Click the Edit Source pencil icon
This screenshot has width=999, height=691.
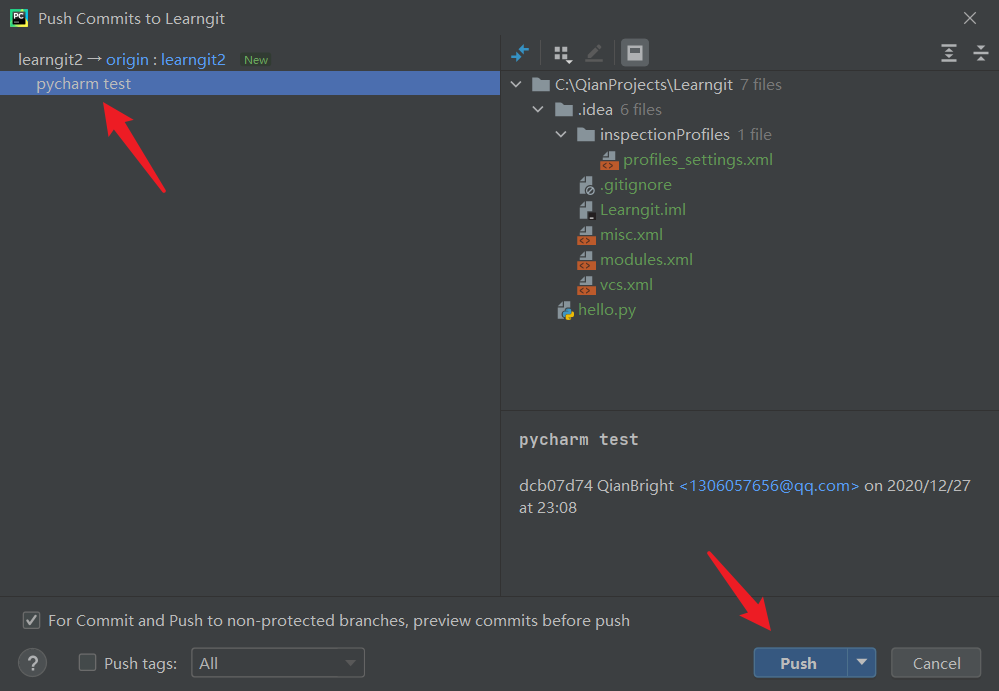coord(594,53)
